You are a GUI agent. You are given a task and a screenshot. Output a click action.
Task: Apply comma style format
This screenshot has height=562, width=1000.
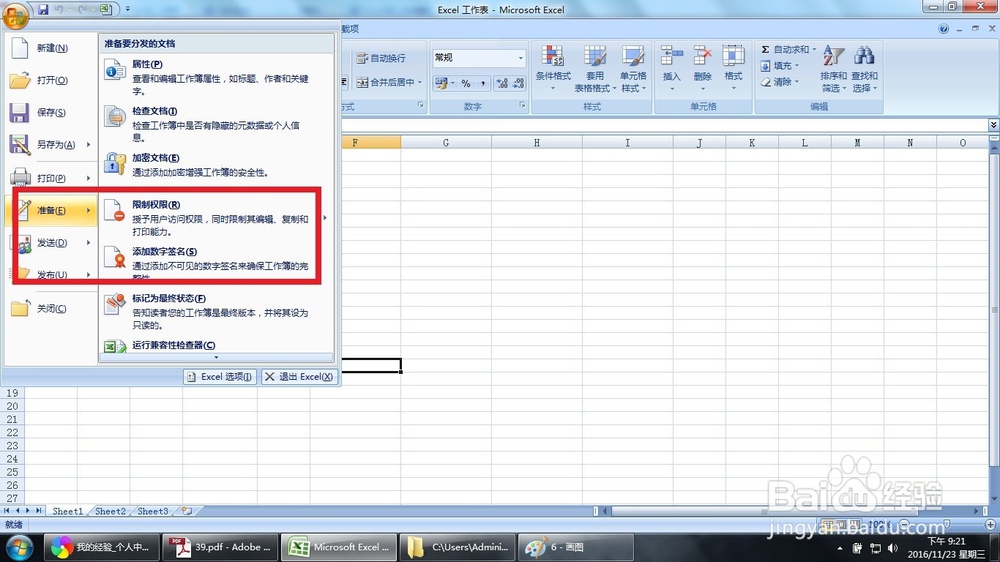pyautogui.click(x=483, y=84)
